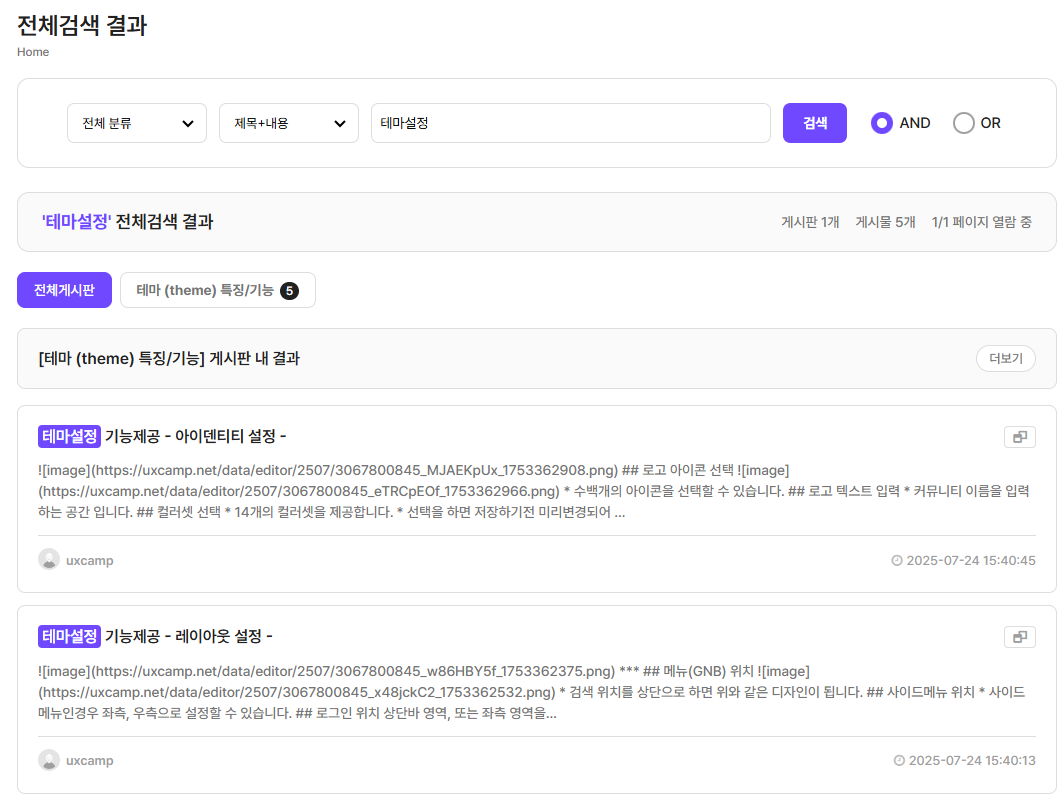
Task: Click uxcamp author name on first result
Action: point(89,561)
